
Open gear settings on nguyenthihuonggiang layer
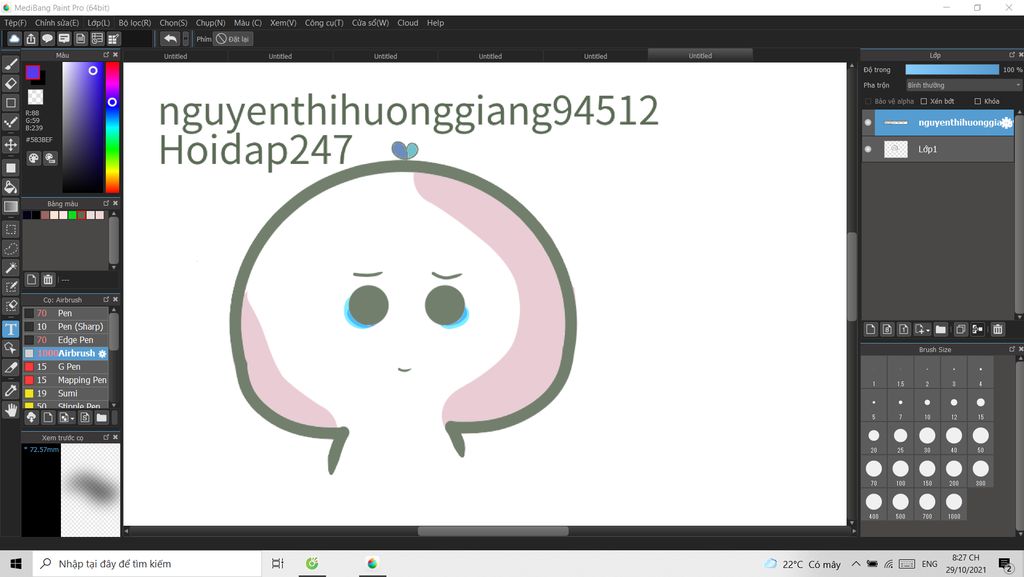tap(1006, 123)
